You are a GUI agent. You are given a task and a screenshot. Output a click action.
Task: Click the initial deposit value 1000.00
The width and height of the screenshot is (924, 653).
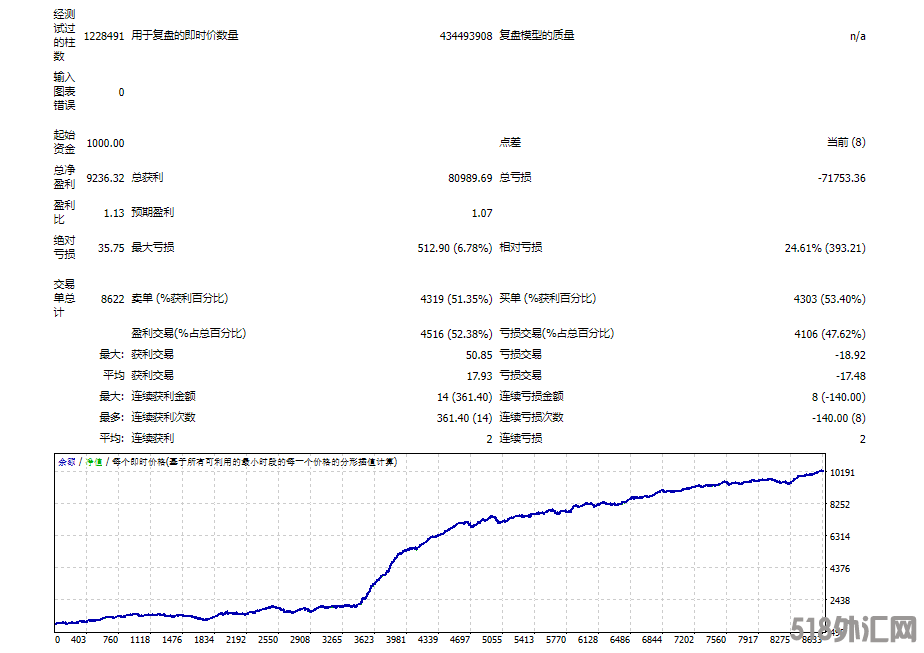[x=105, y=144]
